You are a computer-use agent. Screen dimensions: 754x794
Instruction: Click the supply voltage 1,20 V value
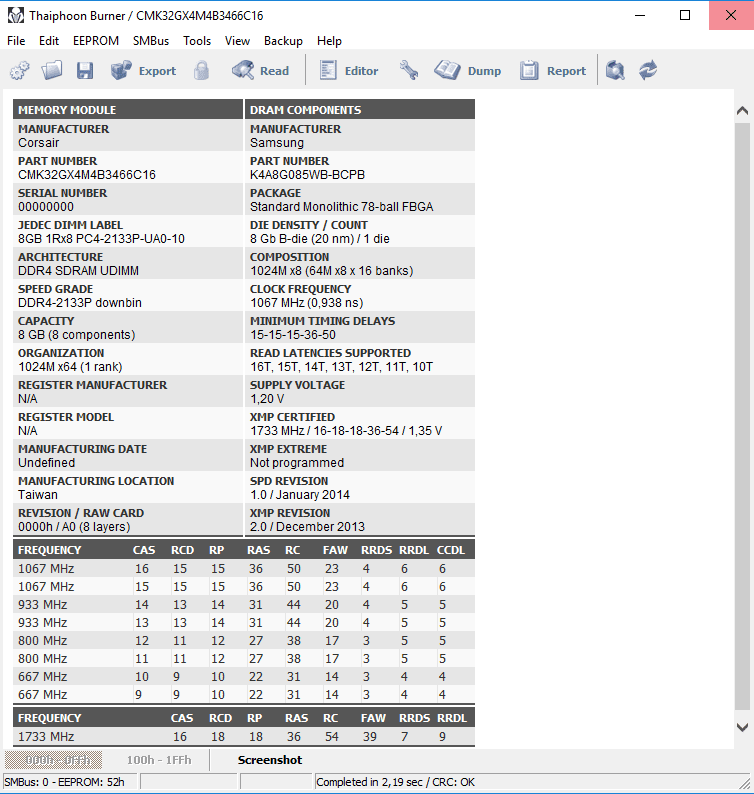pyautogui.click(x=267, y=399)
